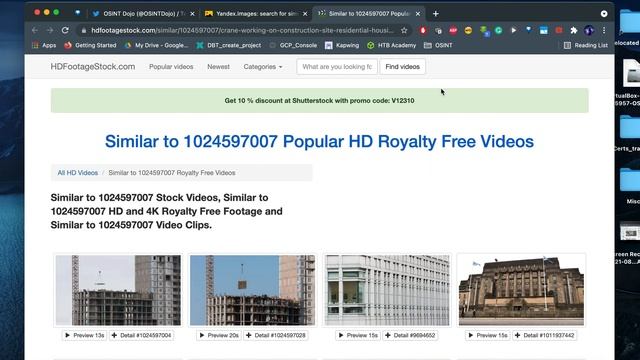Expand the Categories dropdown
This screenshot has width=640, height=360.
pyautogui.click(x=263, y=67)
